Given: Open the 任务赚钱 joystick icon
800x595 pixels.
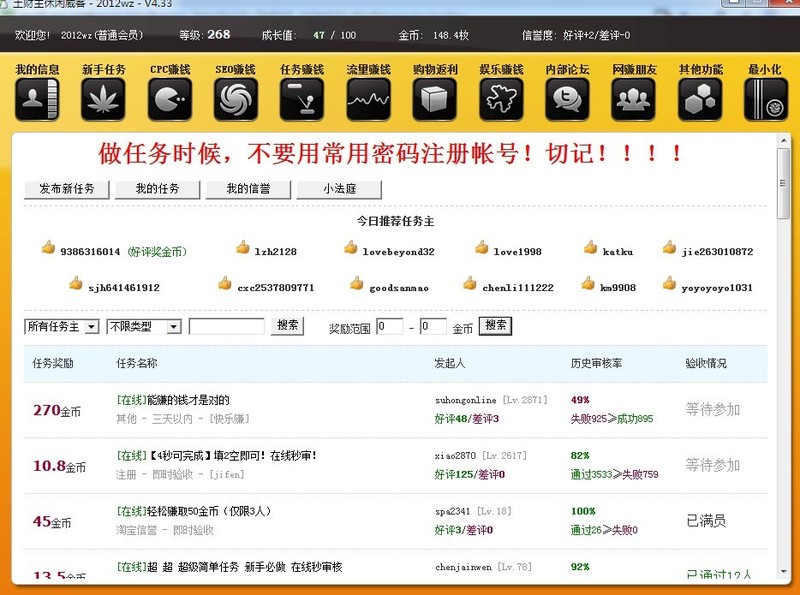Looking at the screenshot, I should tap(302, 99).
